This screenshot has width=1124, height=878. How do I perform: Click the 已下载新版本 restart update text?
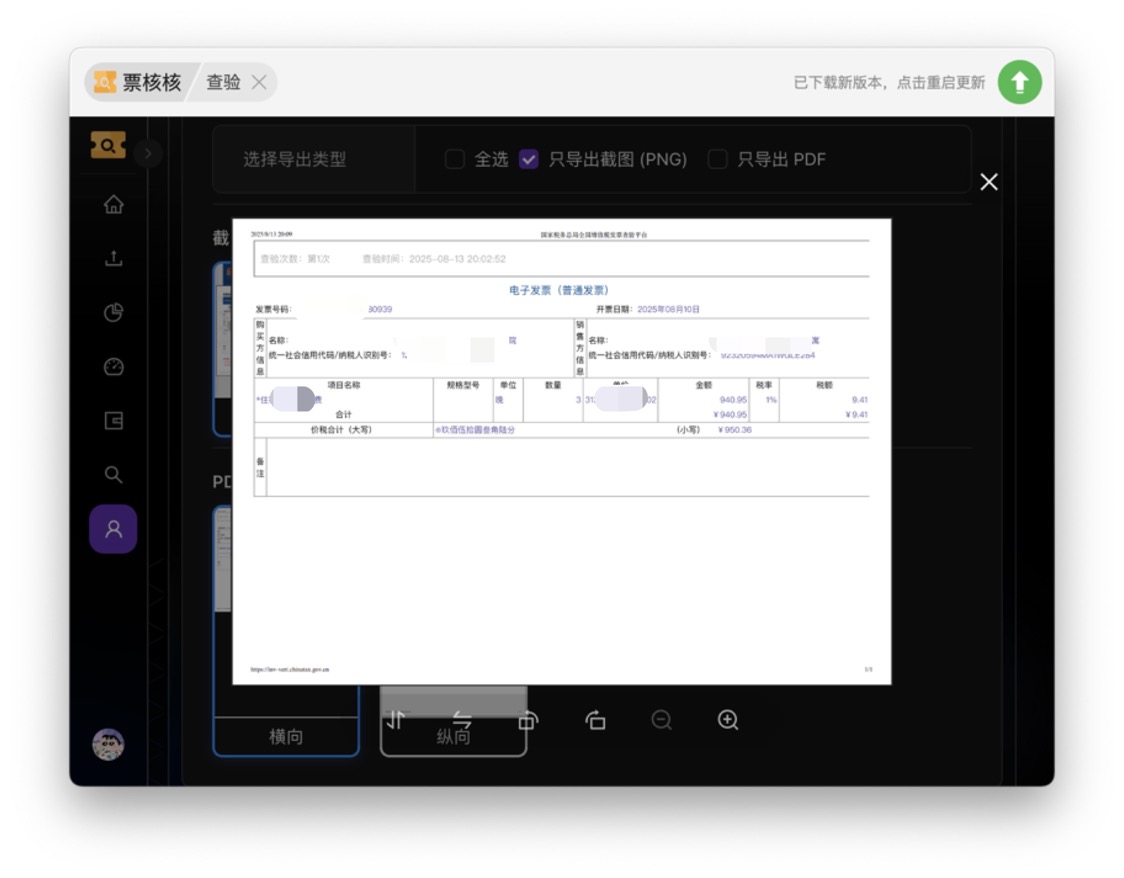[889, 82]
